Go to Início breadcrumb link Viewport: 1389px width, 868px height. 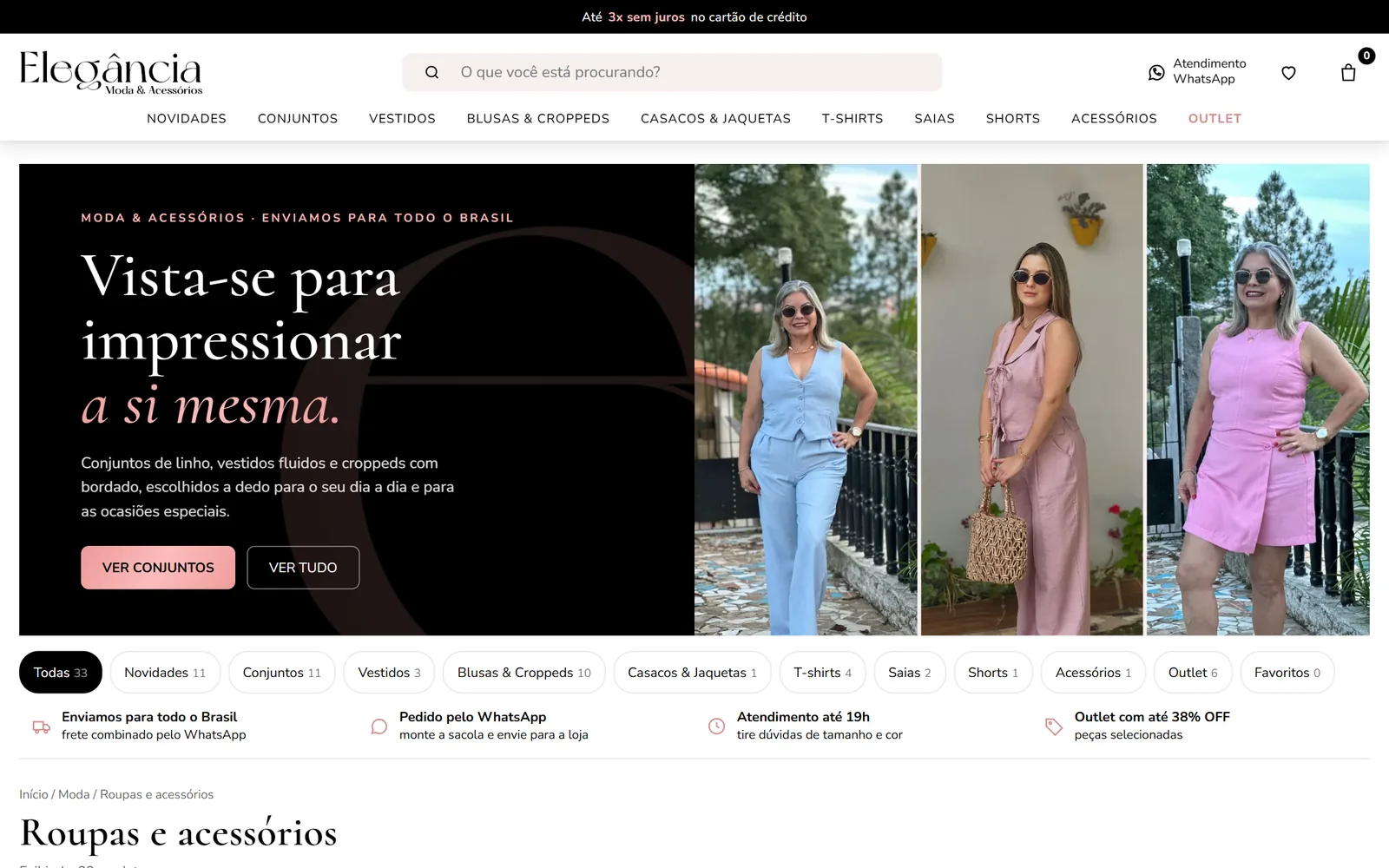click(34, 794)
